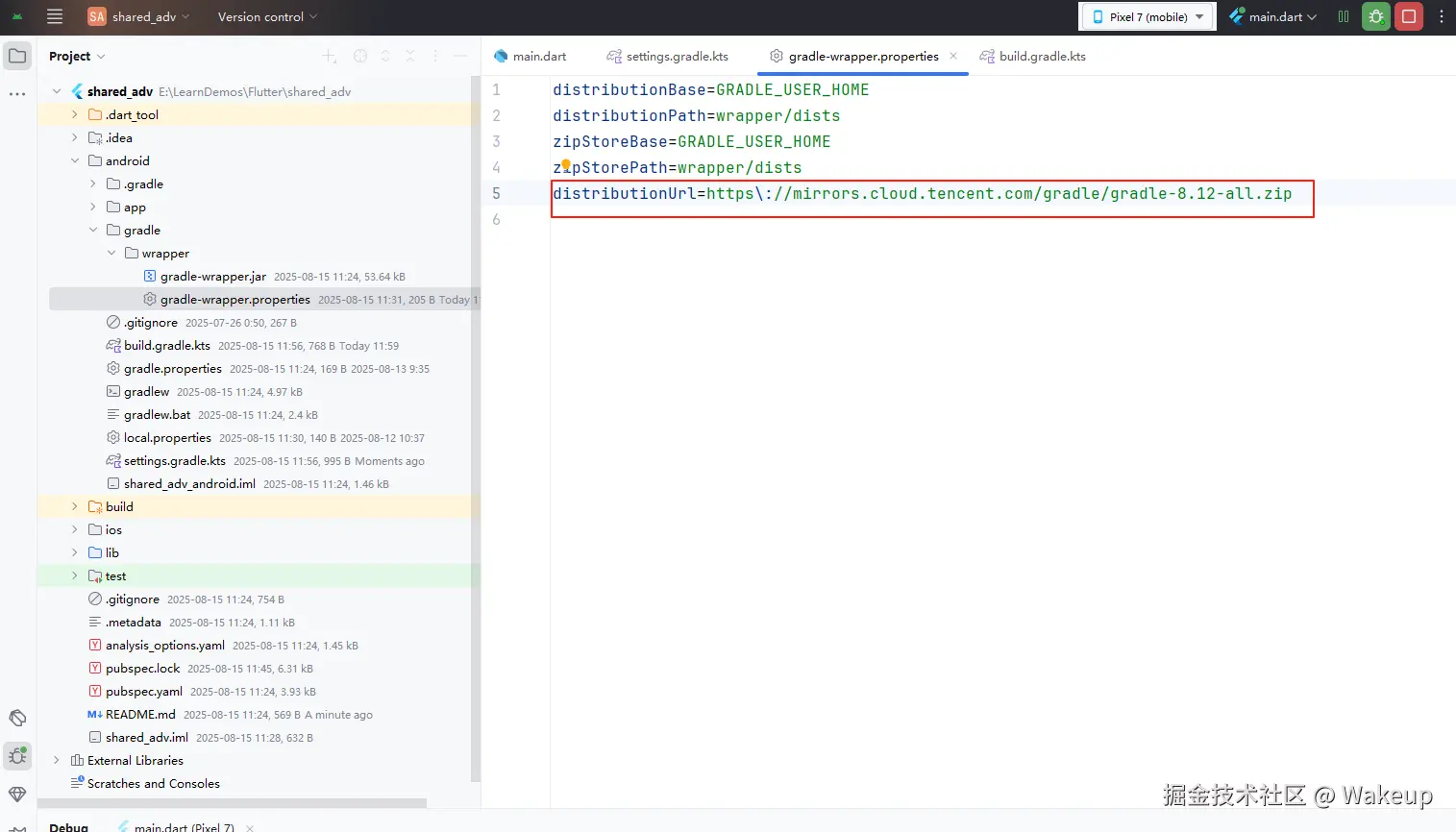The image size is (1456, 832).
Task: Open the Build tool window hammer icon
Action: (x=17, y=718)
